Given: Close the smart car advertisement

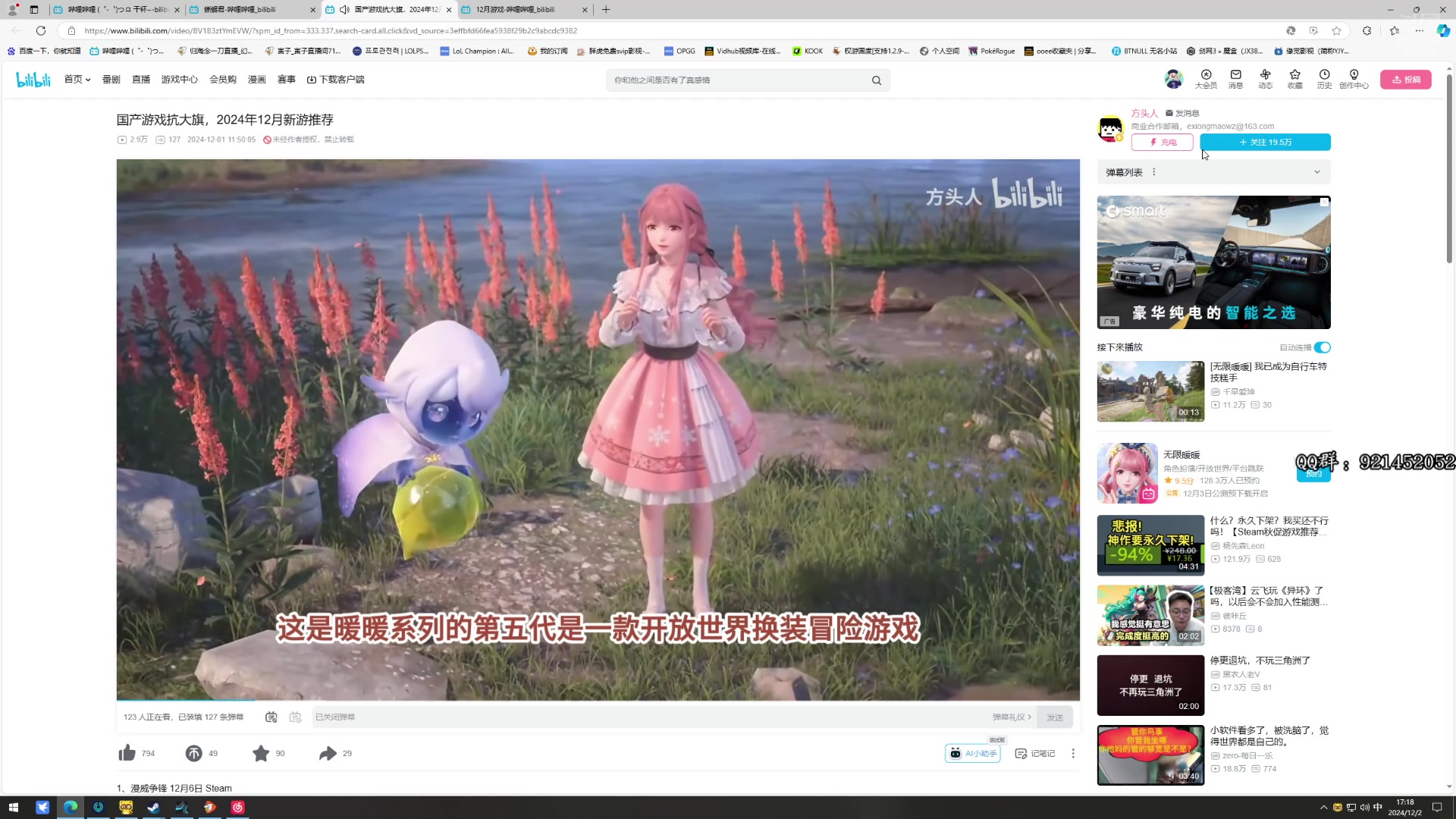Looking at the screenshot, I should [1324, 202].
